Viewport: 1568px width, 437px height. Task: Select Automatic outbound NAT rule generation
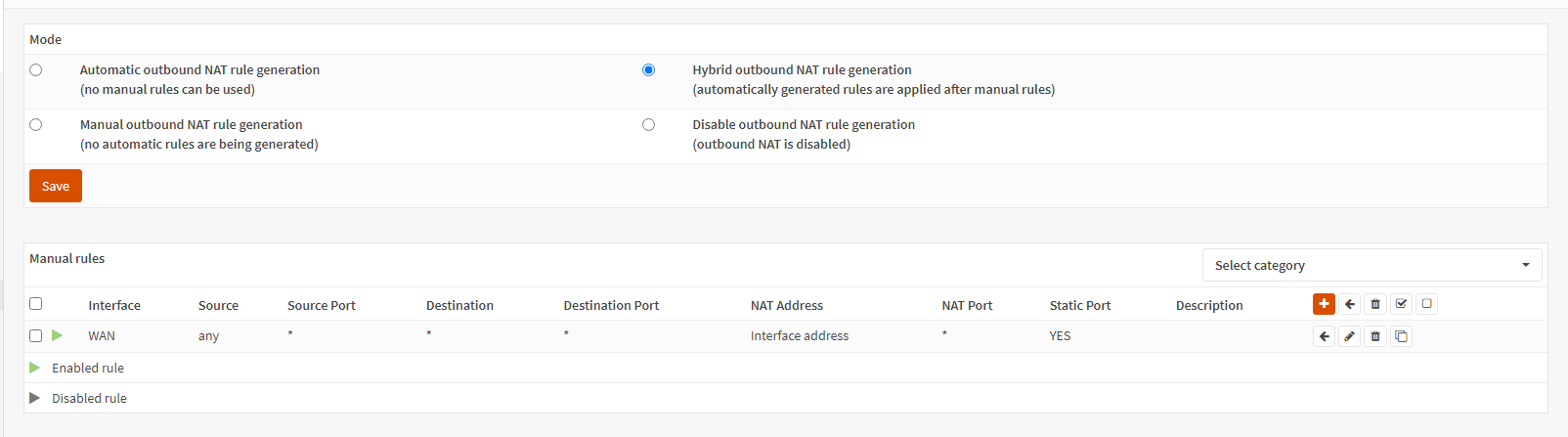pyautogui.click(x=36, y=70)
